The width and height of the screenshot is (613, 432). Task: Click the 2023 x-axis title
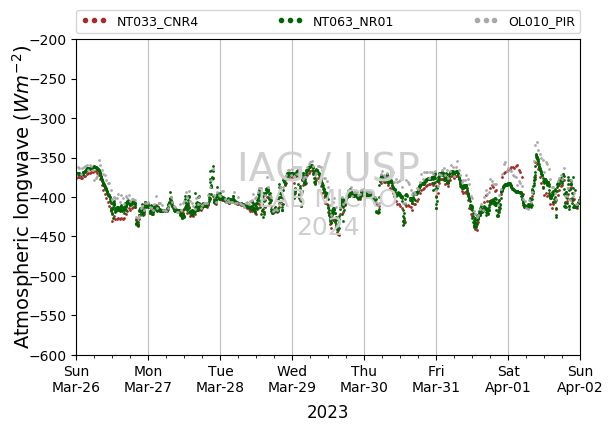point(328,412)
